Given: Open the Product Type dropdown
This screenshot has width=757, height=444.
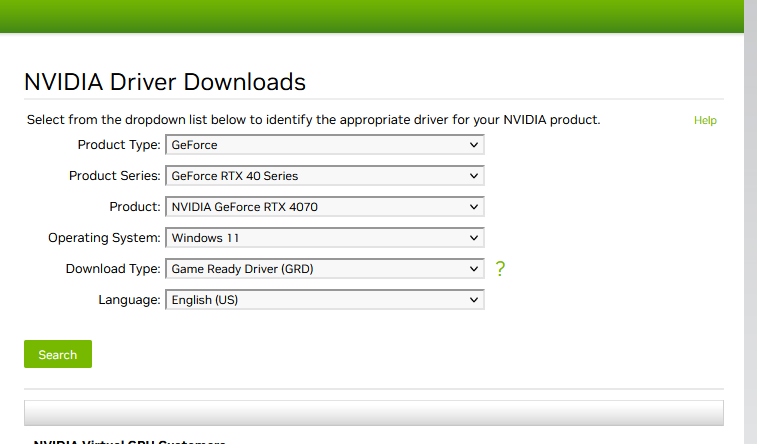Looking at the screenshot, I should coord(324,145).
